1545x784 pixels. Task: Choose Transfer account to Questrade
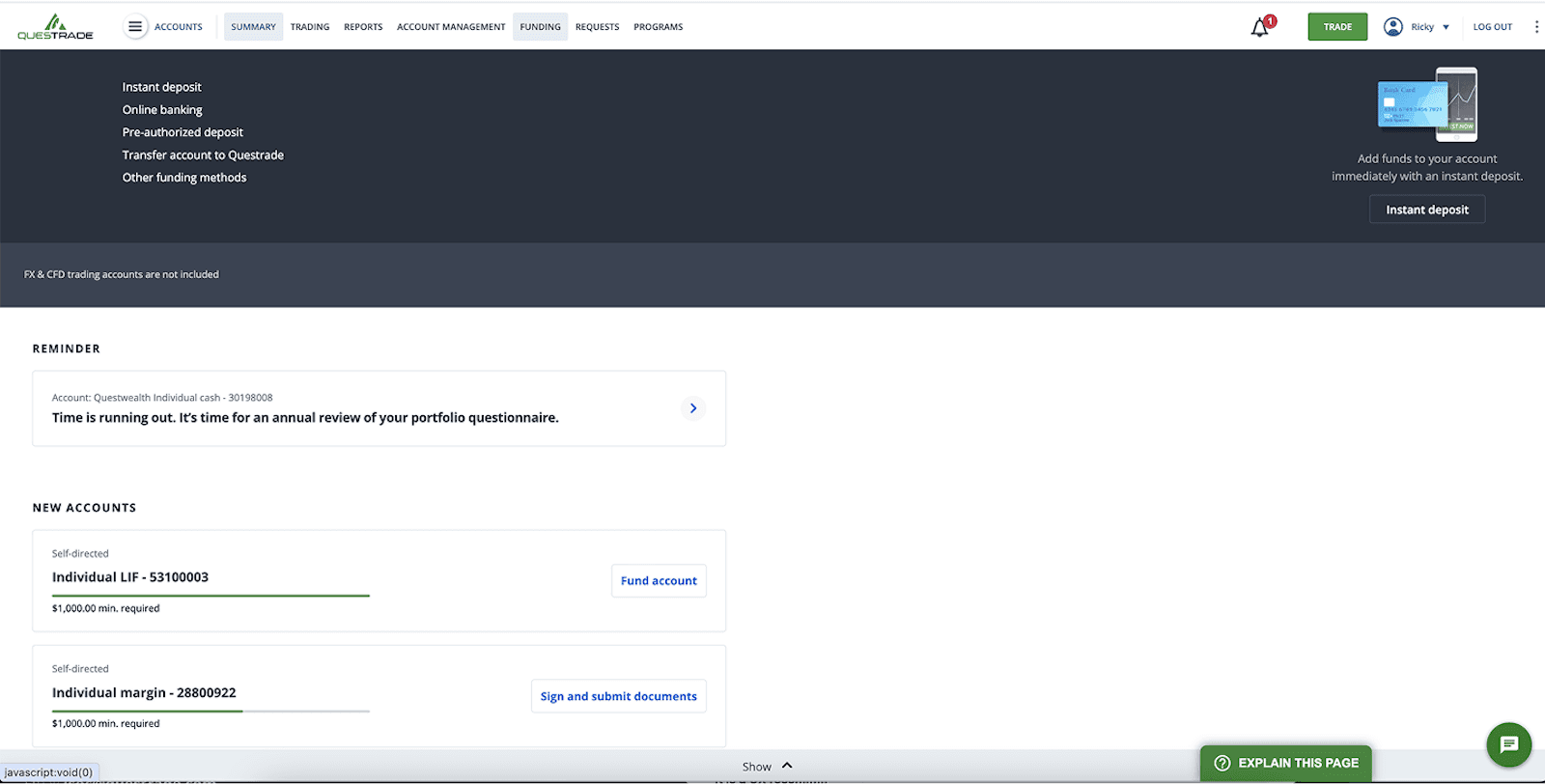pos(203,155)
